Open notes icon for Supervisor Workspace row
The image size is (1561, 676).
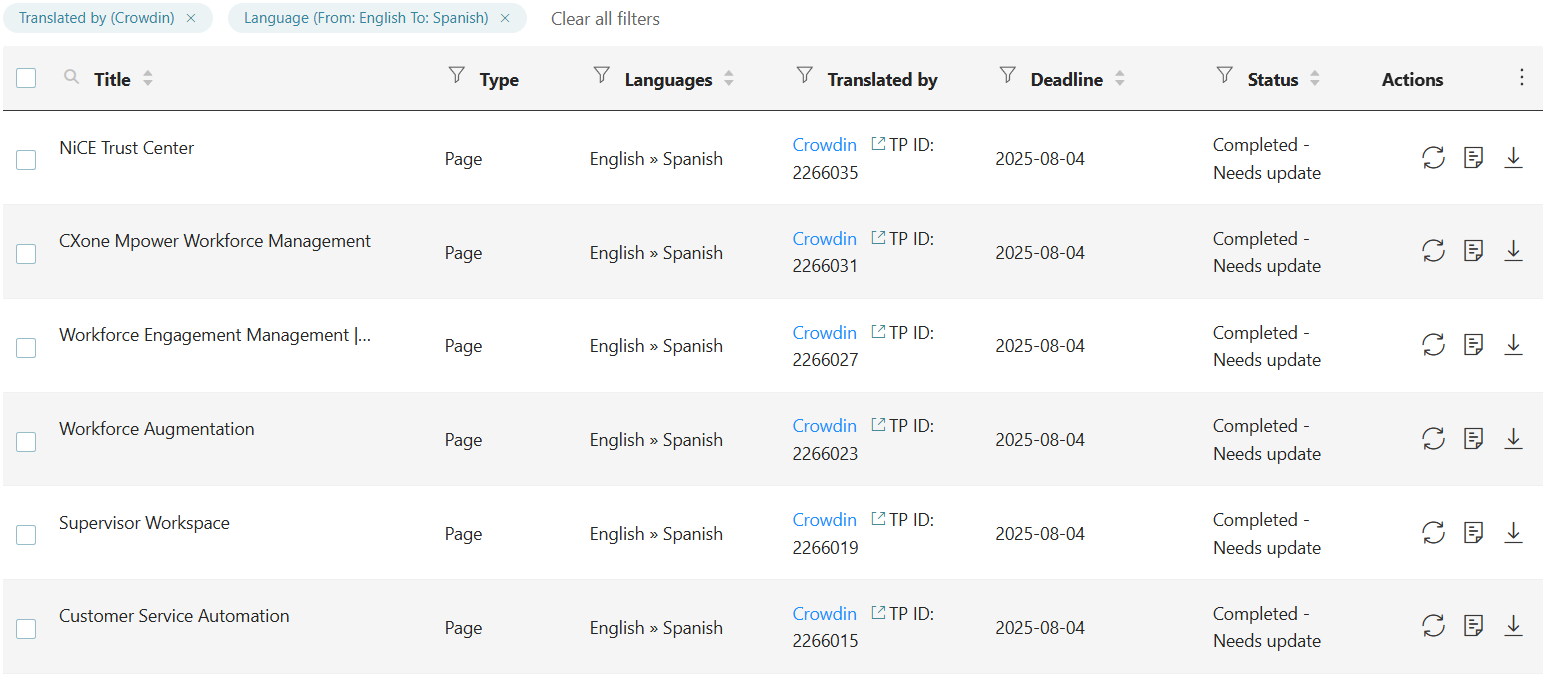click(1473, 533)
